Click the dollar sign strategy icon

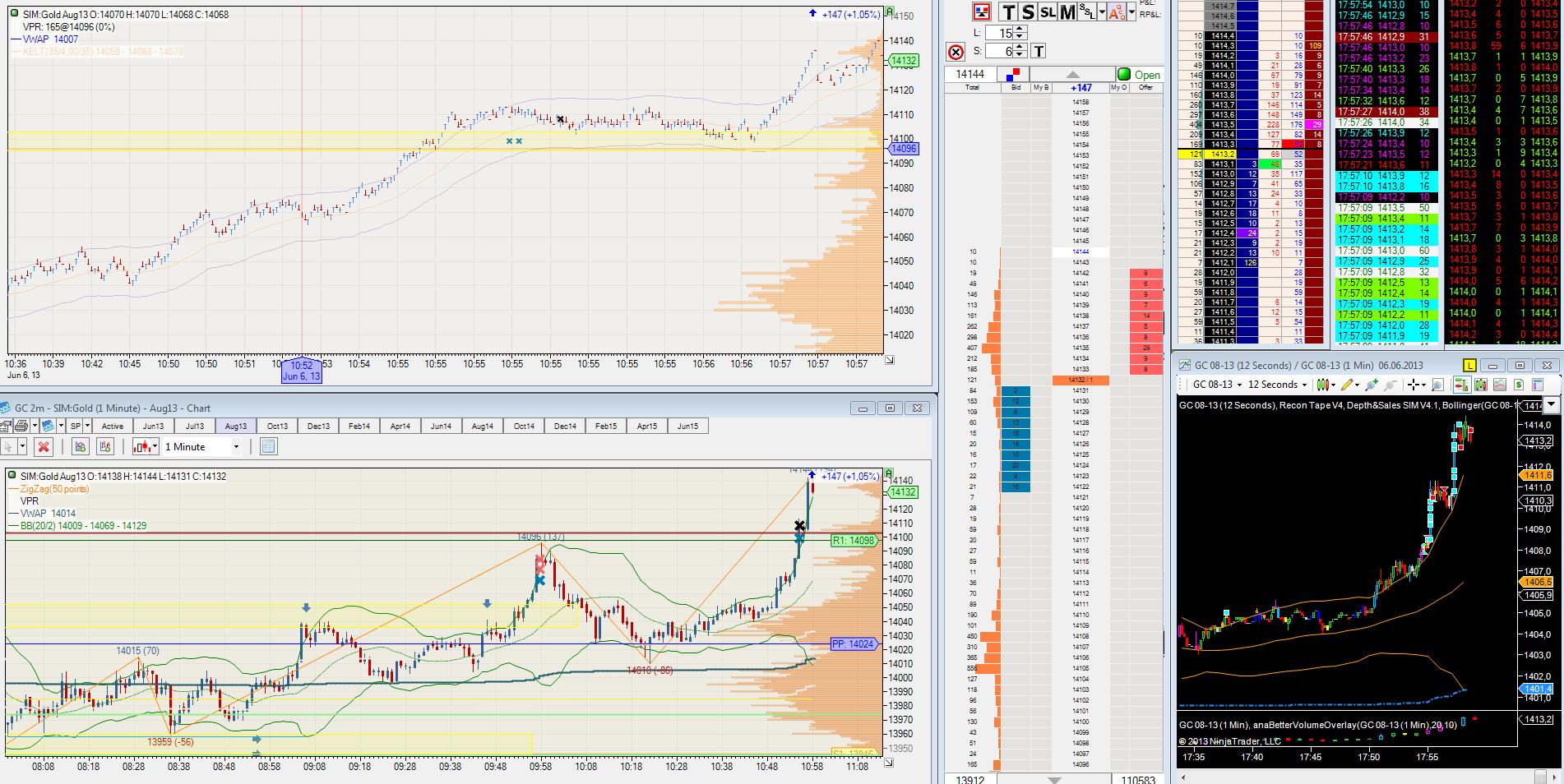pos(1519,385)
